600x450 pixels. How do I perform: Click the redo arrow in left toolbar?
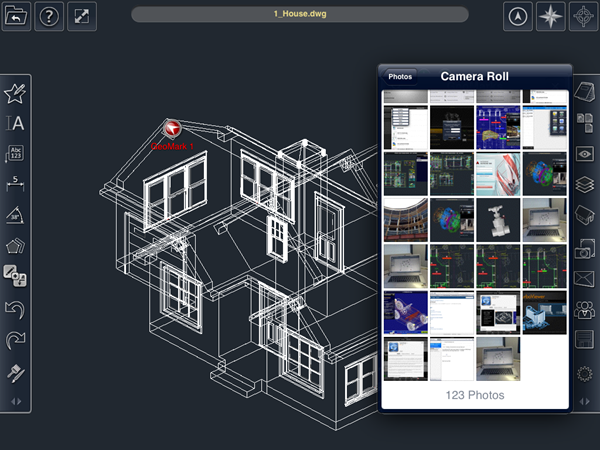[x=15, y=338]
